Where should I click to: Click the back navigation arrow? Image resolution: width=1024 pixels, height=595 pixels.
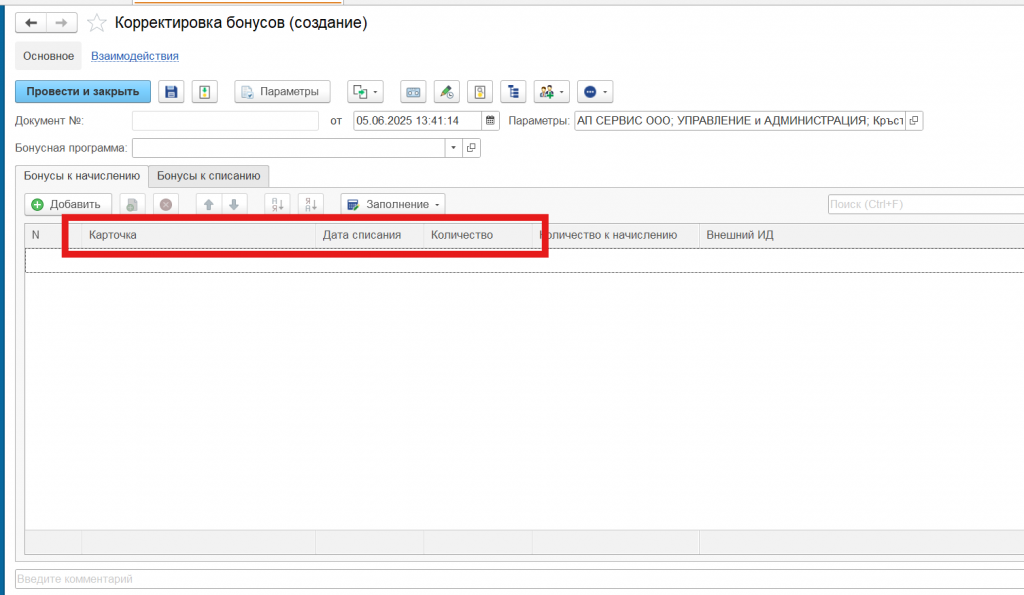[31, 22]
